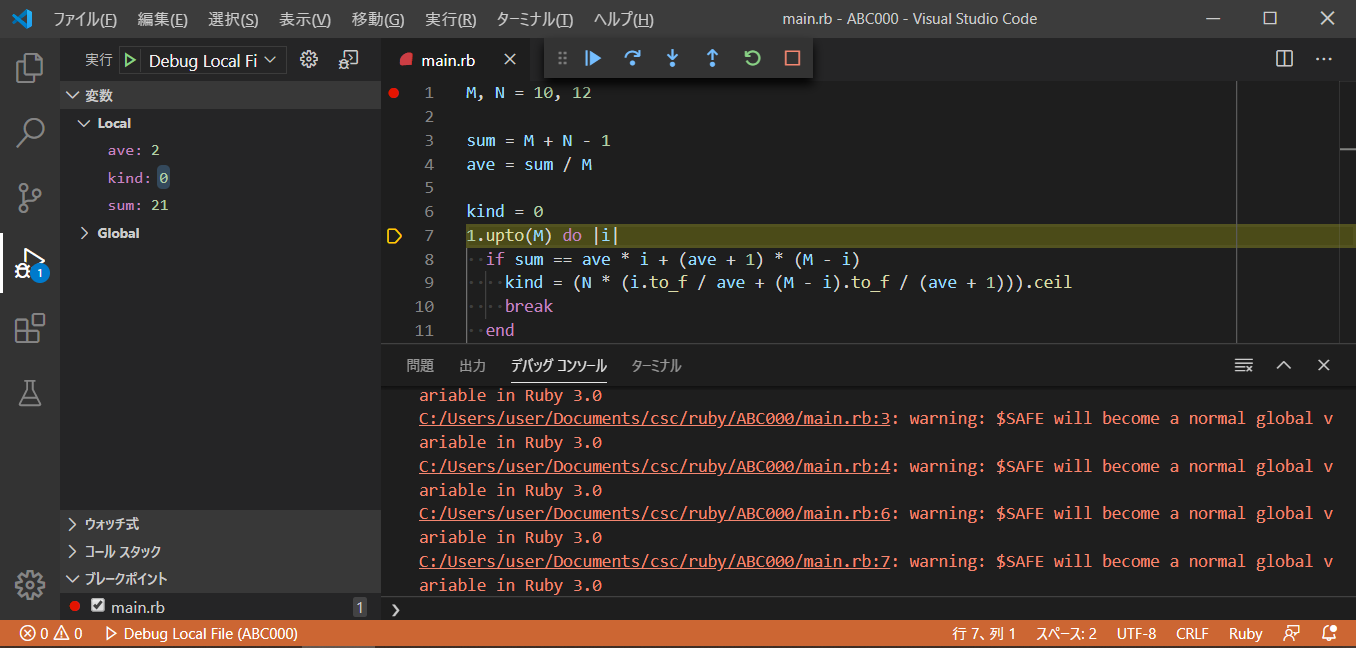Open the Extensions view

click(x=29, y=330)
